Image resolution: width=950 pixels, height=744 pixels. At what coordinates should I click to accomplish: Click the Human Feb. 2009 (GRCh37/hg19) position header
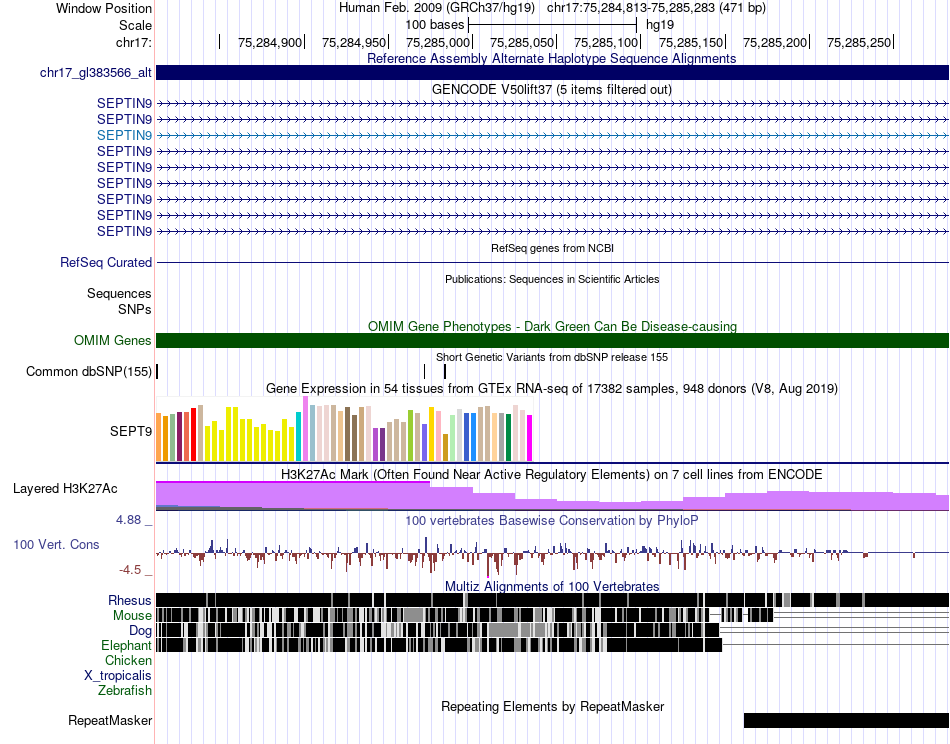click(x=437, y=8)
